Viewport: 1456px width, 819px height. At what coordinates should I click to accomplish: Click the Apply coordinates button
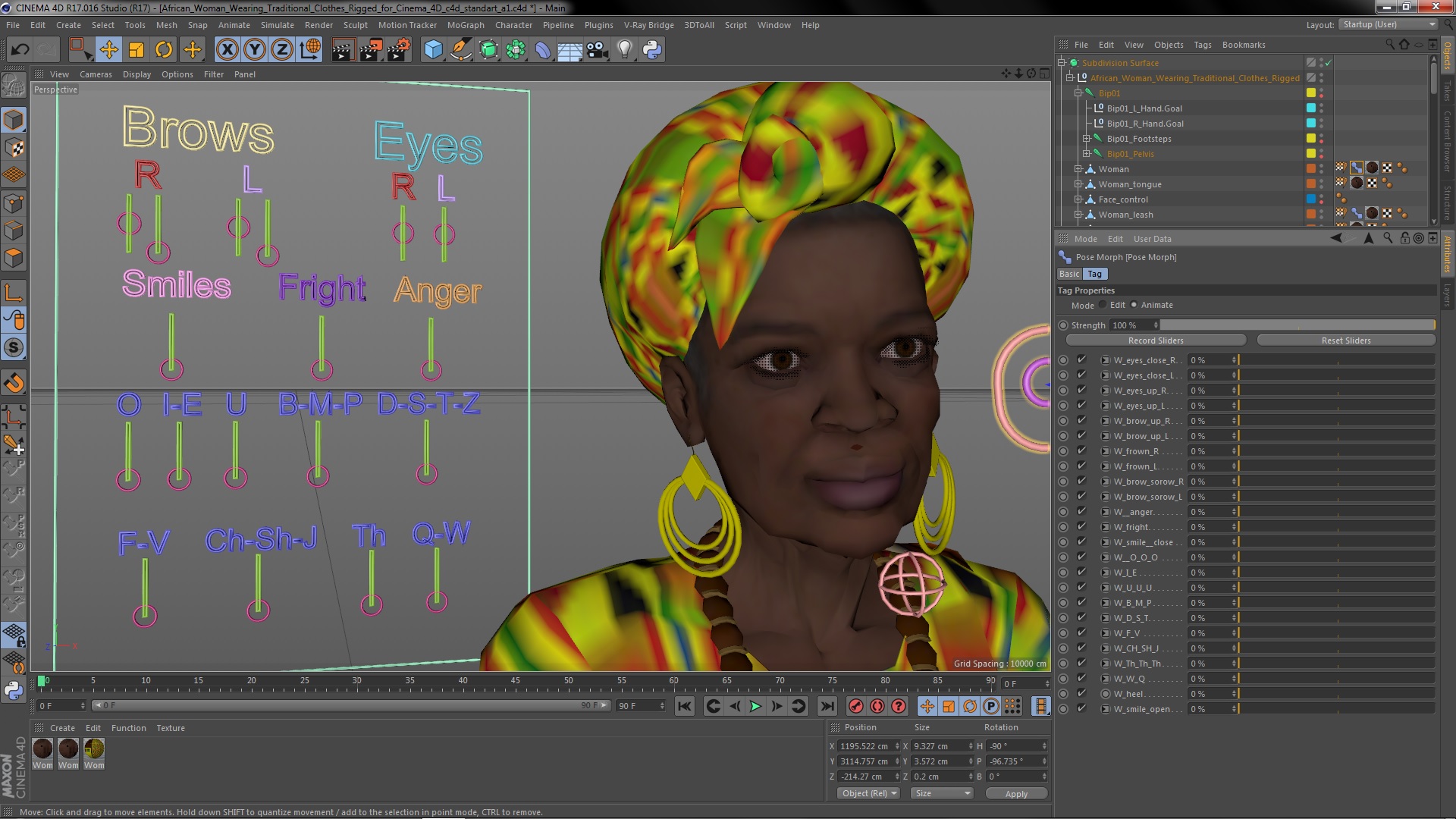click(1016, 794)
